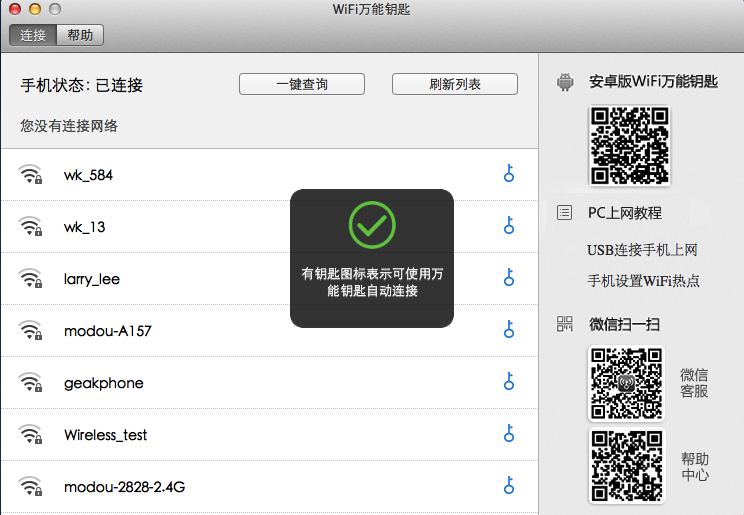Select the wk_584 network name

click(88, 175)
